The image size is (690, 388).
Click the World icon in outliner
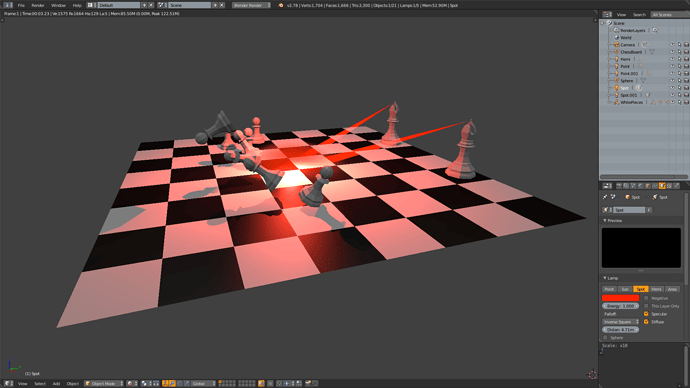point(617,38)
